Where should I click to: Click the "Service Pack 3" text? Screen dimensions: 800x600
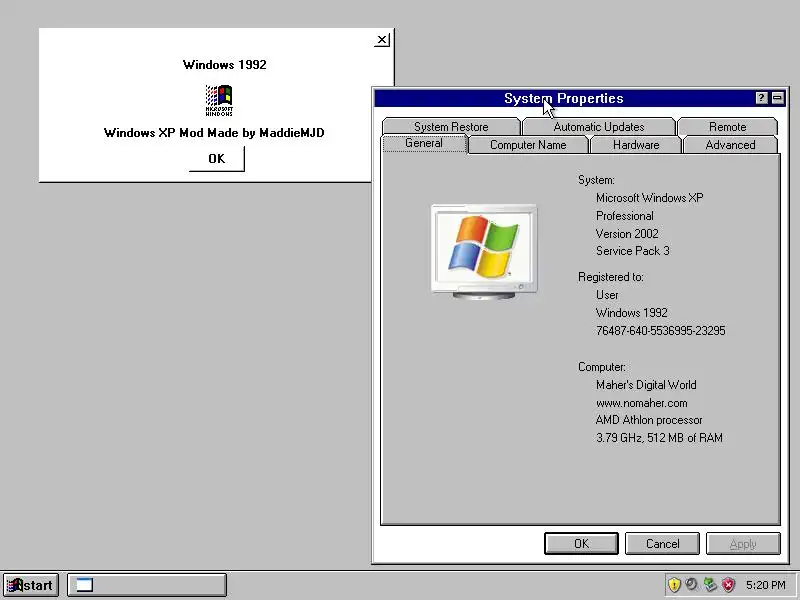coord(633,251)
